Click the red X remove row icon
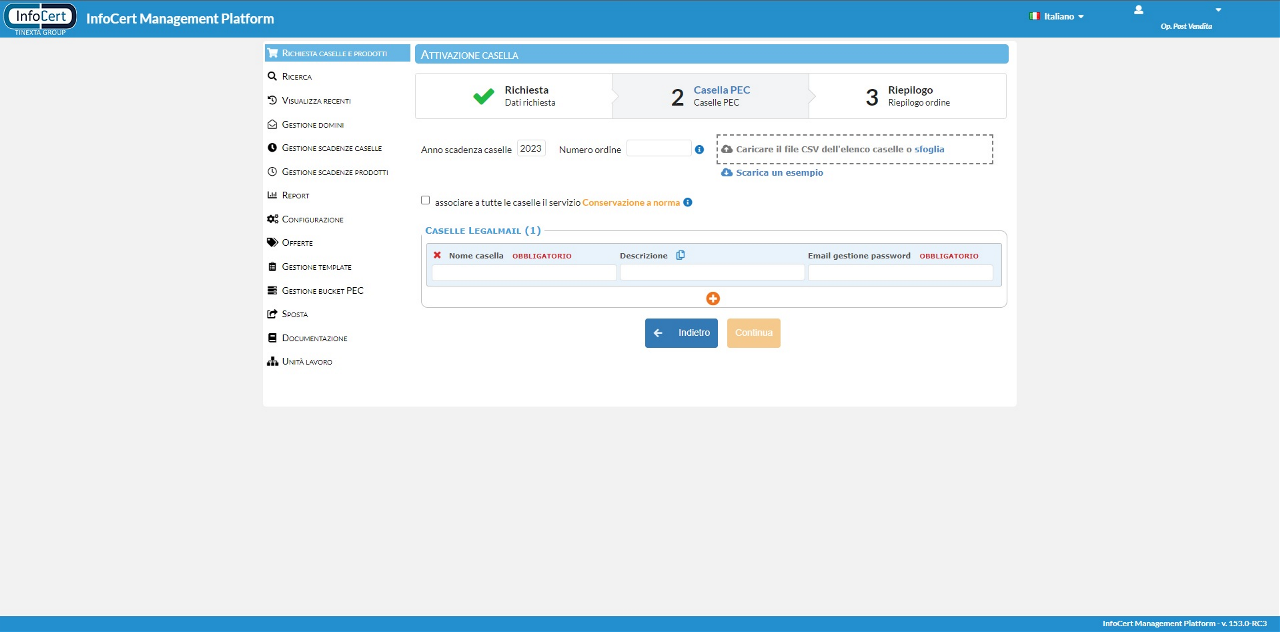Image resolution: width=1280 pixels, height=632 pixels. (x=437, y=255)
